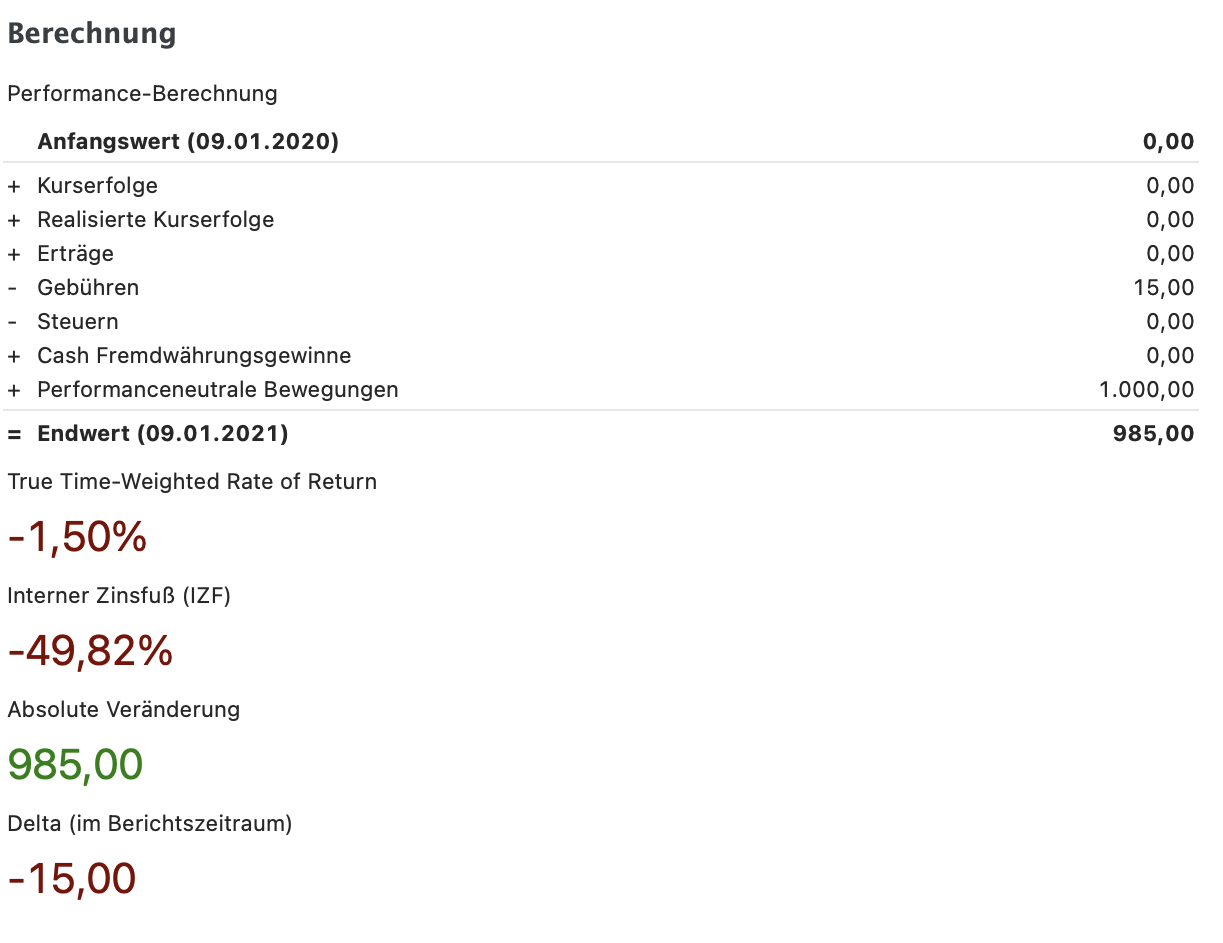Image resolution: width=1223 pixels, height=943 pixels.
Task: Click the -49,82% IZF figure
Action: 90,652
